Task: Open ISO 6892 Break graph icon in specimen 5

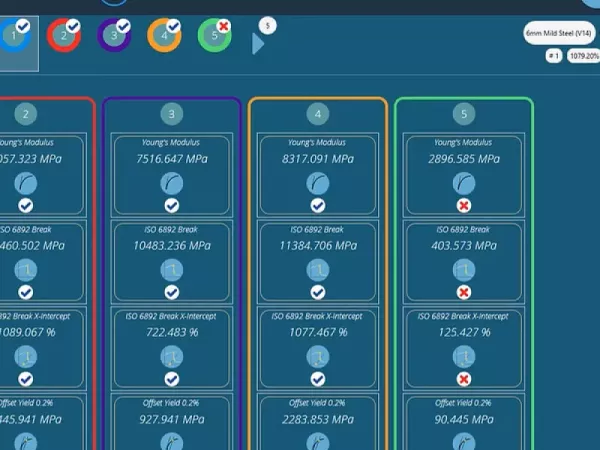Action: pos(463,269)
